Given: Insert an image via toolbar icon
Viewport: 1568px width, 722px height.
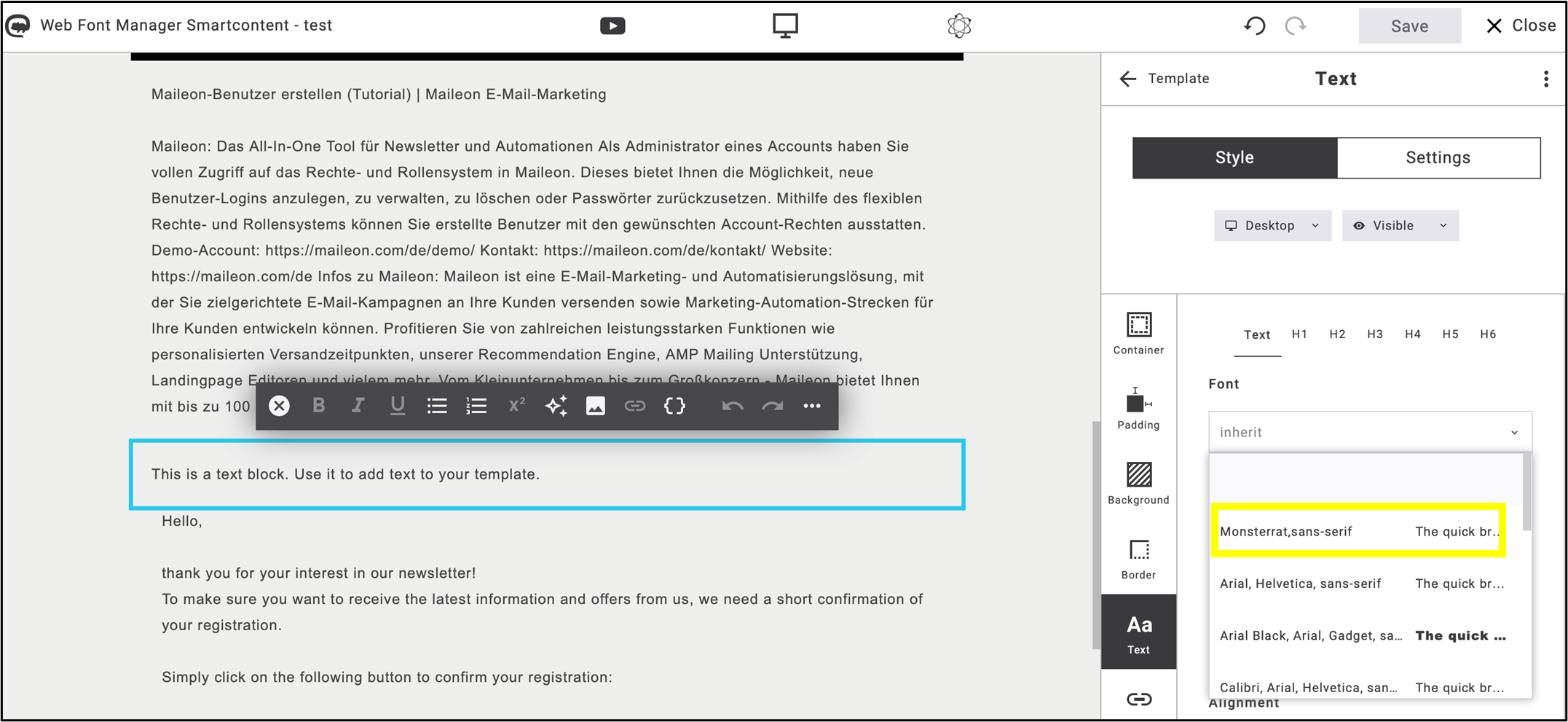Looking at the screenshot, I should [596, 406].
